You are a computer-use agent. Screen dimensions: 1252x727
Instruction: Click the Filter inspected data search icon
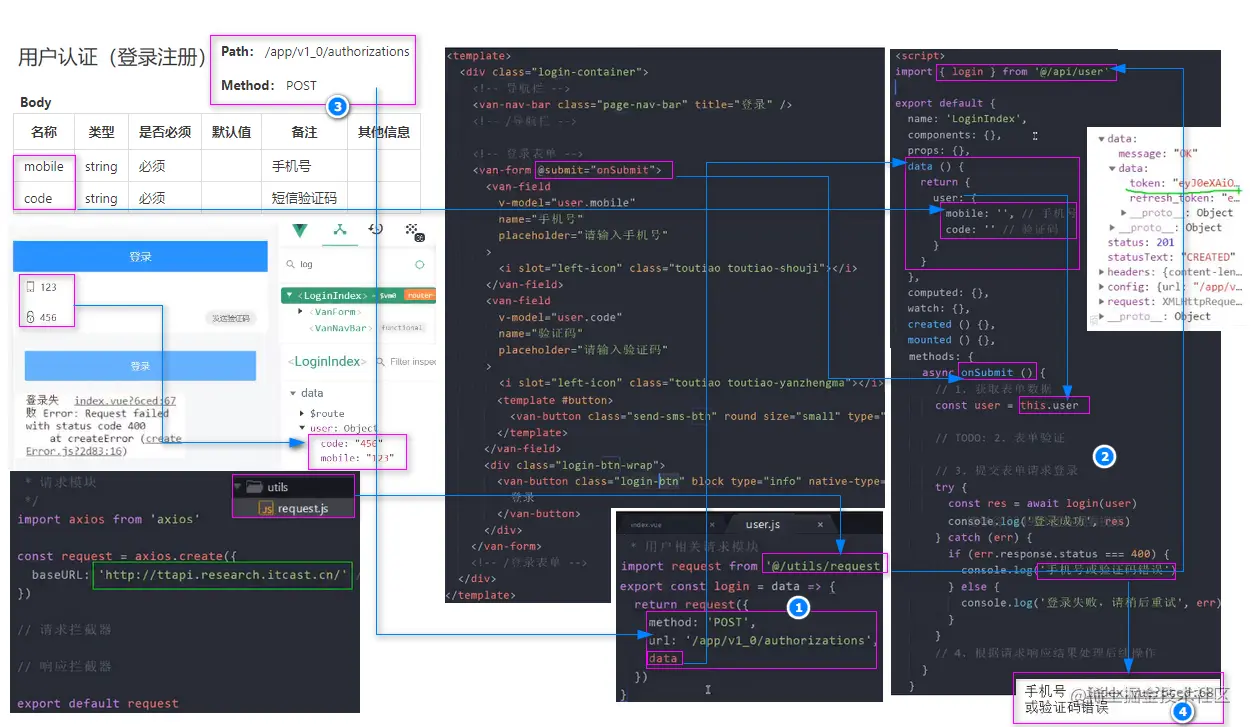(x=380, y=362)
